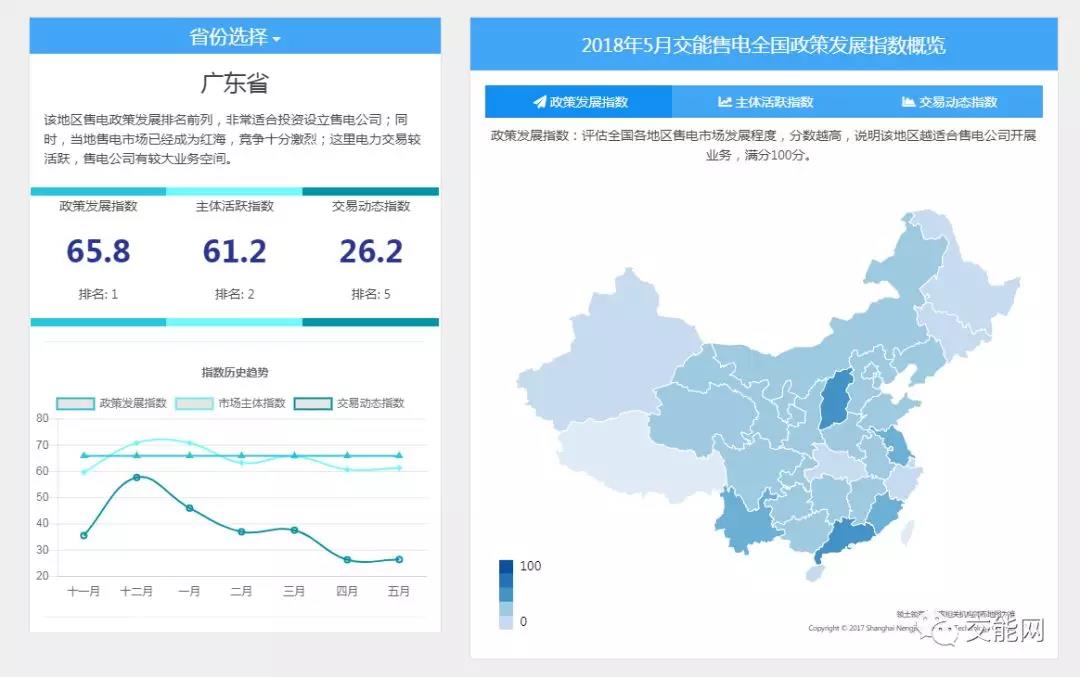Hide 交易动态指数 series via chart legend
The image size is (1080, 677).
pyautogui.click(x=350, y=403)
